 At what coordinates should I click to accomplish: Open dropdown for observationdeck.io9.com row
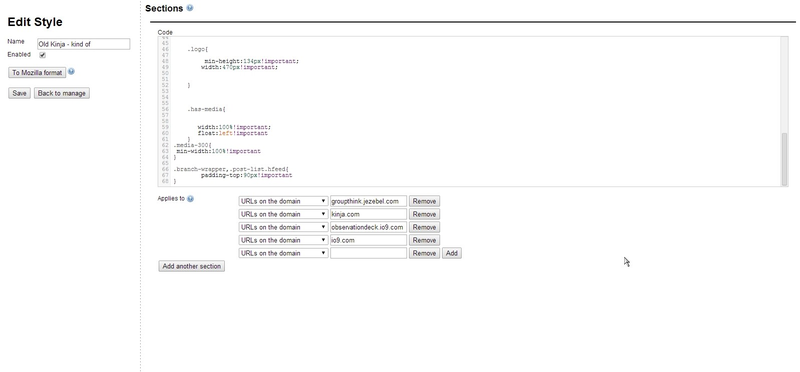click(283, 227)
